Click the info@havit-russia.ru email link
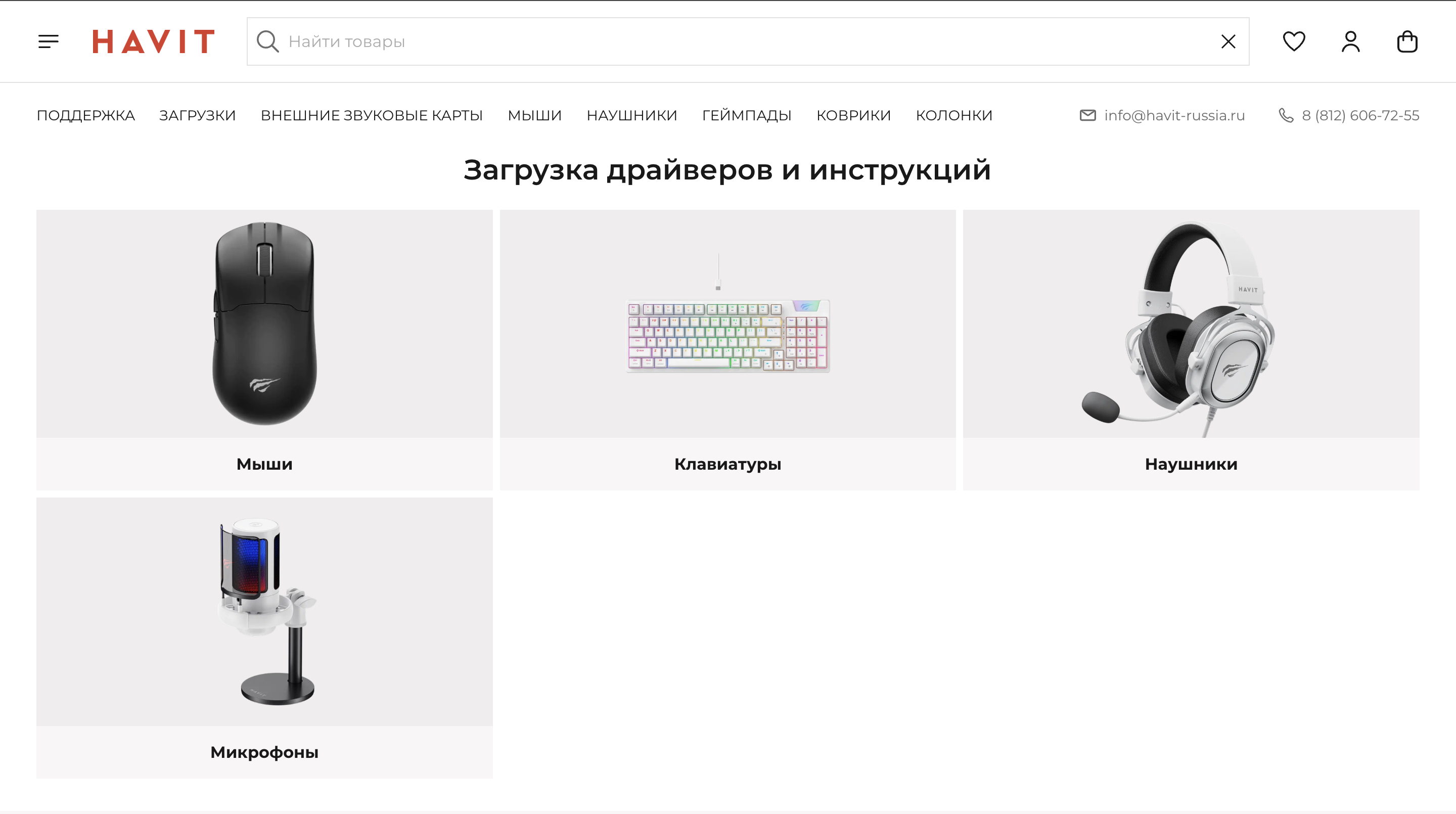This screenshot has width=1456, height=814. [x=1174, y=115]
